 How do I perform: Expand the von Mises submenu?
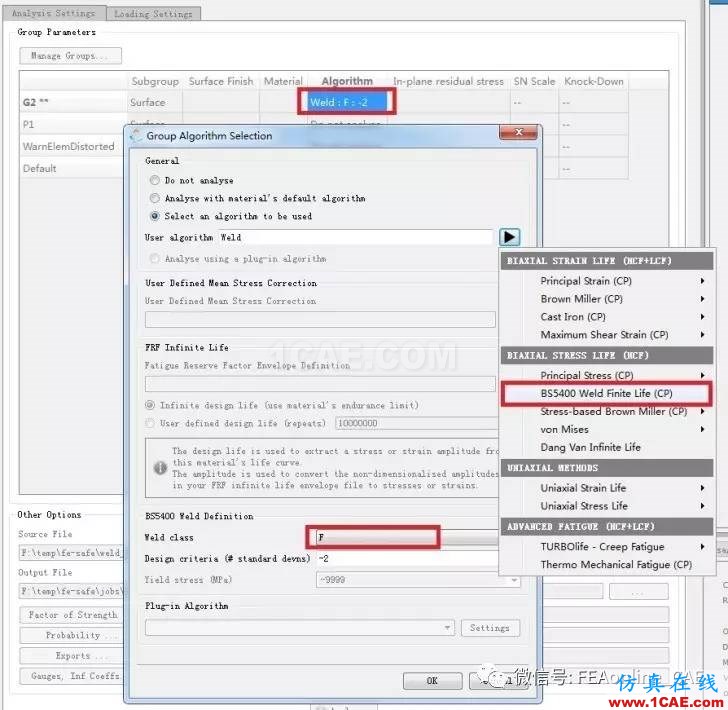tap(606, 430)
